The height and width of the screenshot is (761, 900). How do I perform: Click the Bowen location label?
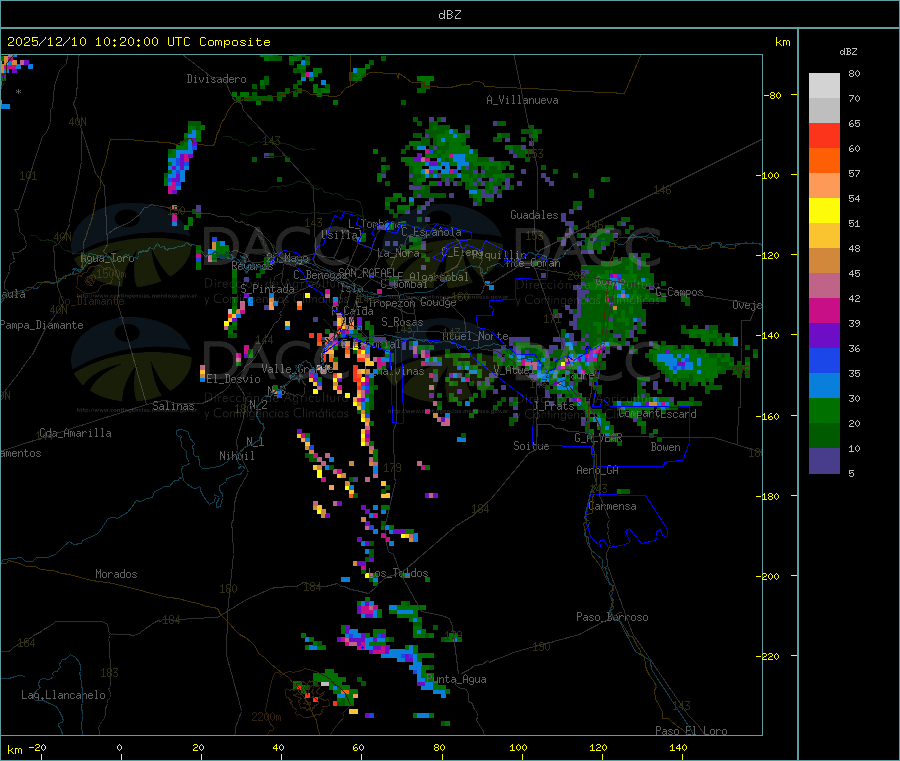665,446
